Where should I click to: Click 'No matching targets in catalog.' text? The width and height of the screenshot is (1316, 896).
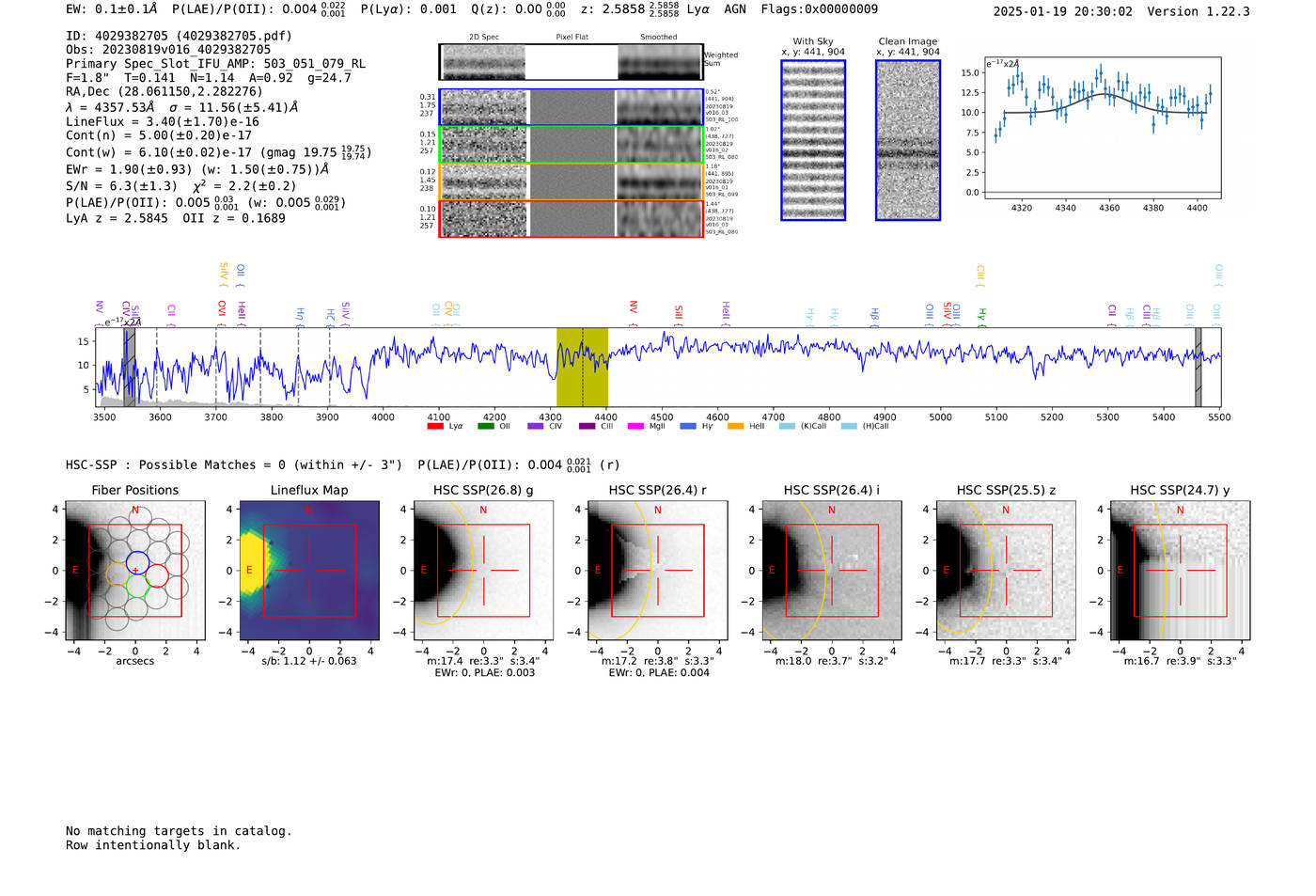[179, 831]
